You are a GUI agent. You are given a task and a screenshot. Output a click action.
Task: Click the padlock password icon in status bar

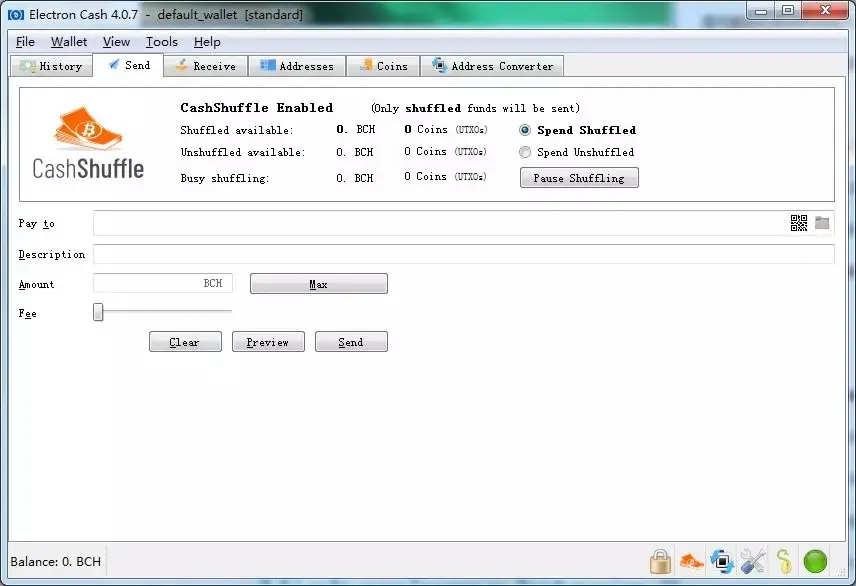pyautogui.click(x=661, y=561)
